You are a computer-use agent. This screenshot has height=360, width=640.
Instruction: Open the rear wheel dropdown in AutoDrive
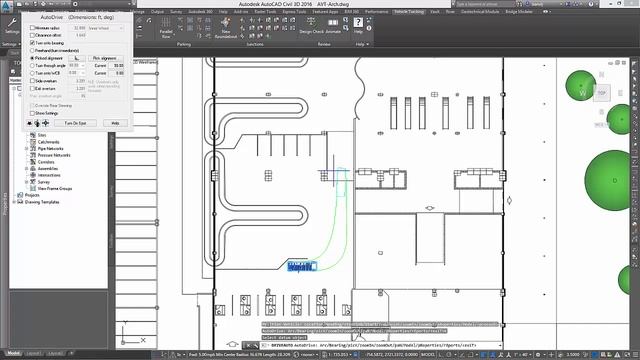[x=105, y=28]
